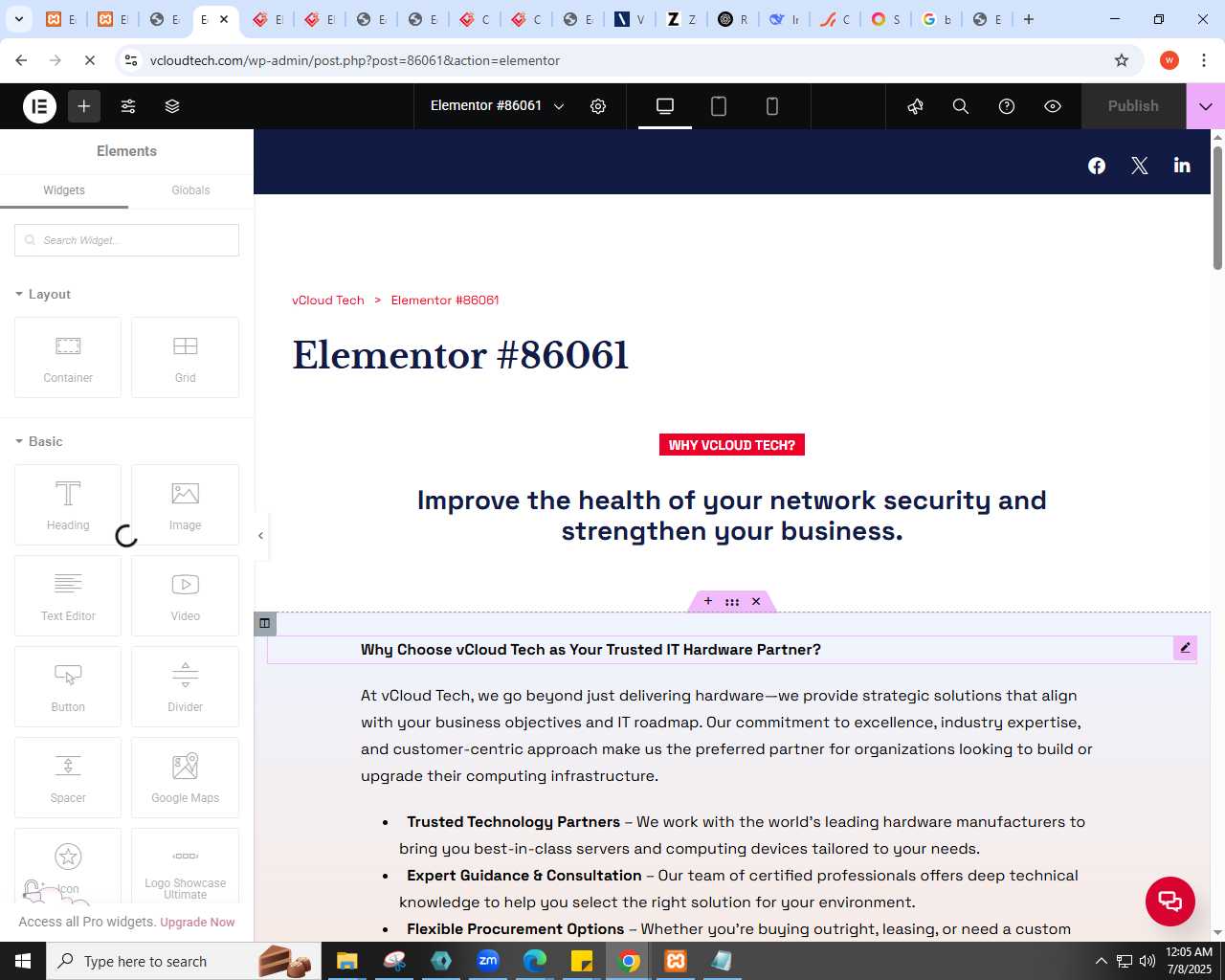Click the container drag handle dots
The width and height of the screenshot is (1225, 980).
tap(732, 602)
